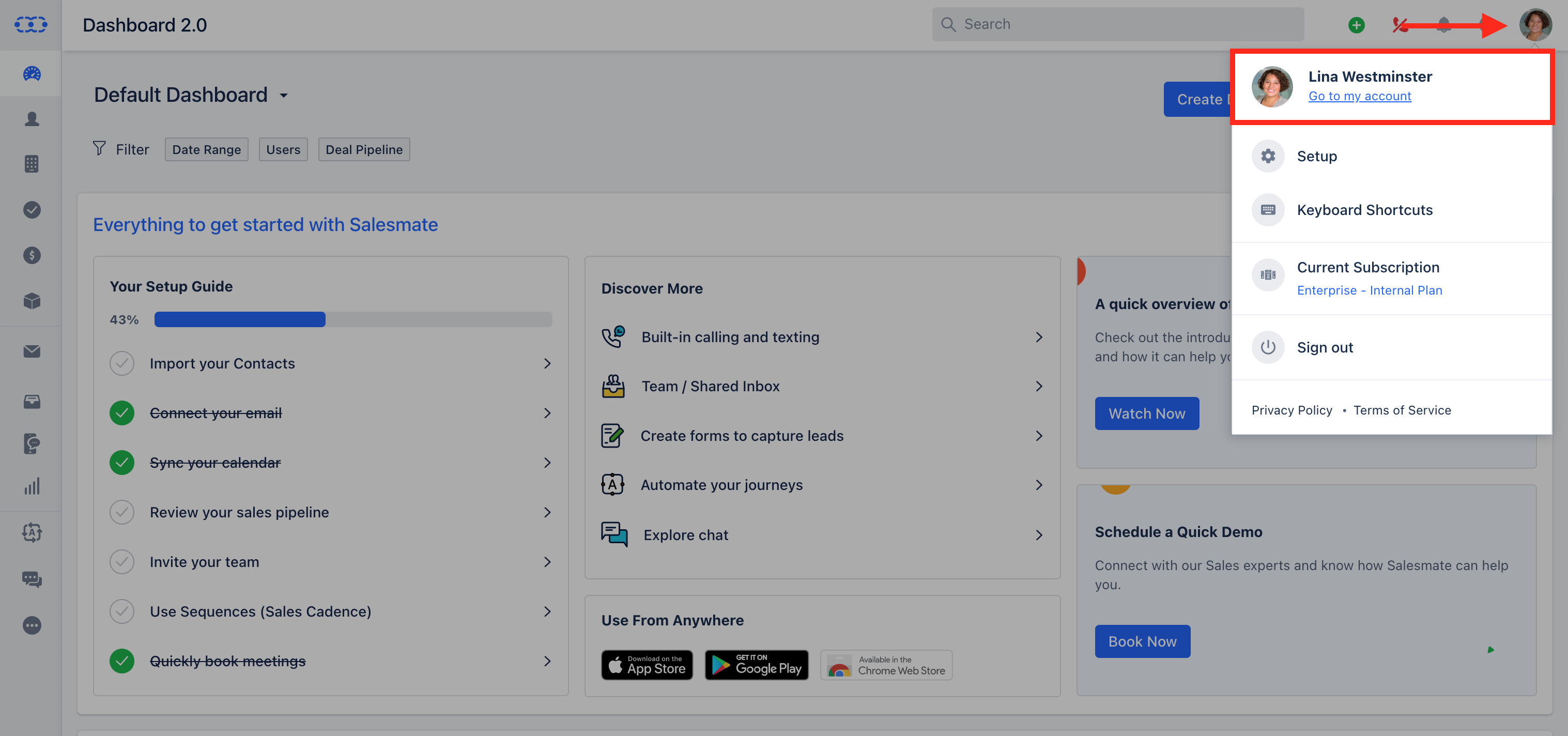1568x736 pixels.
Task: Expand Create forms to capture leads chevron
Action: click(x=1039, y=436)
